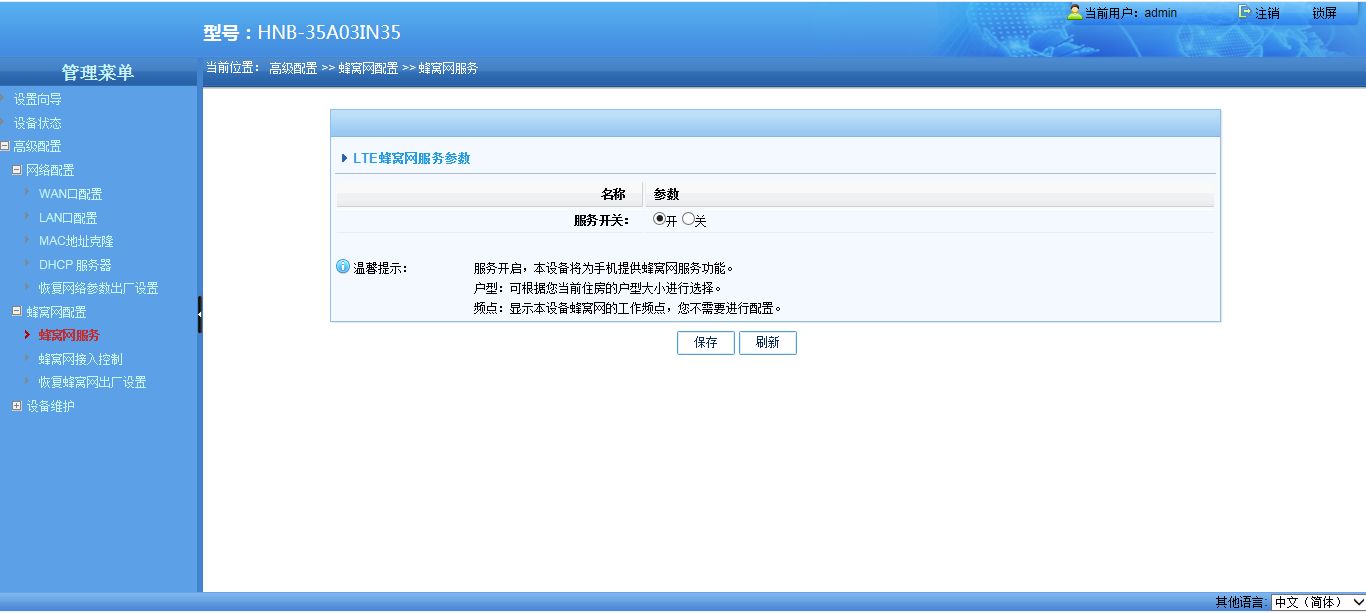Click the current user avatar icon
The height and width of the screenshot is (613, 1366).
pyautogui.click(x=1075, y=13)
